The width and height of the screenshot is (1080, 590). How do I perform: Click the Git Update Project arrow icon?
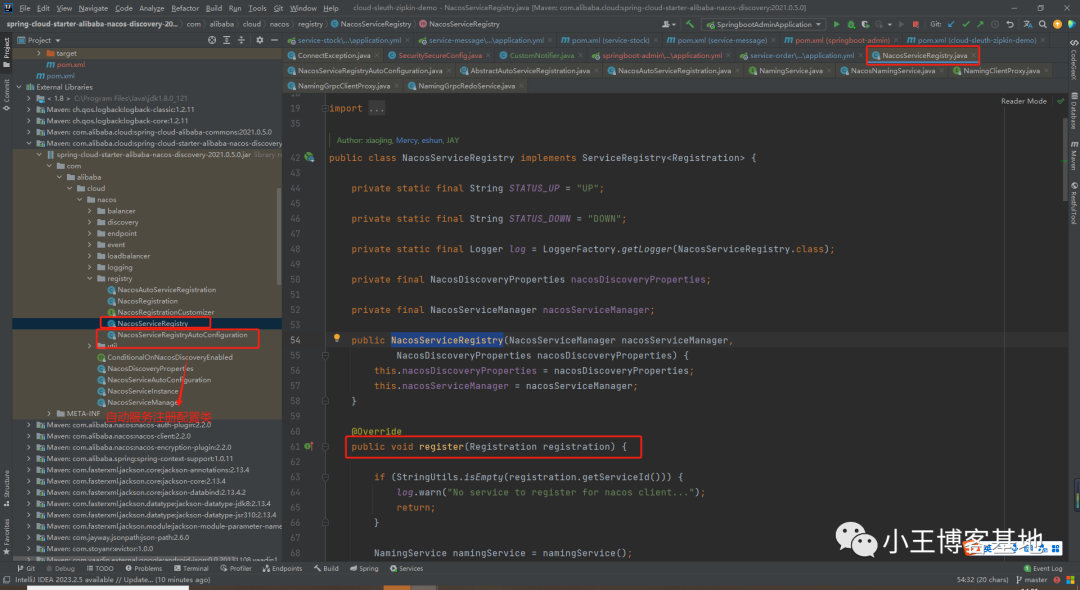coord(951,24)
